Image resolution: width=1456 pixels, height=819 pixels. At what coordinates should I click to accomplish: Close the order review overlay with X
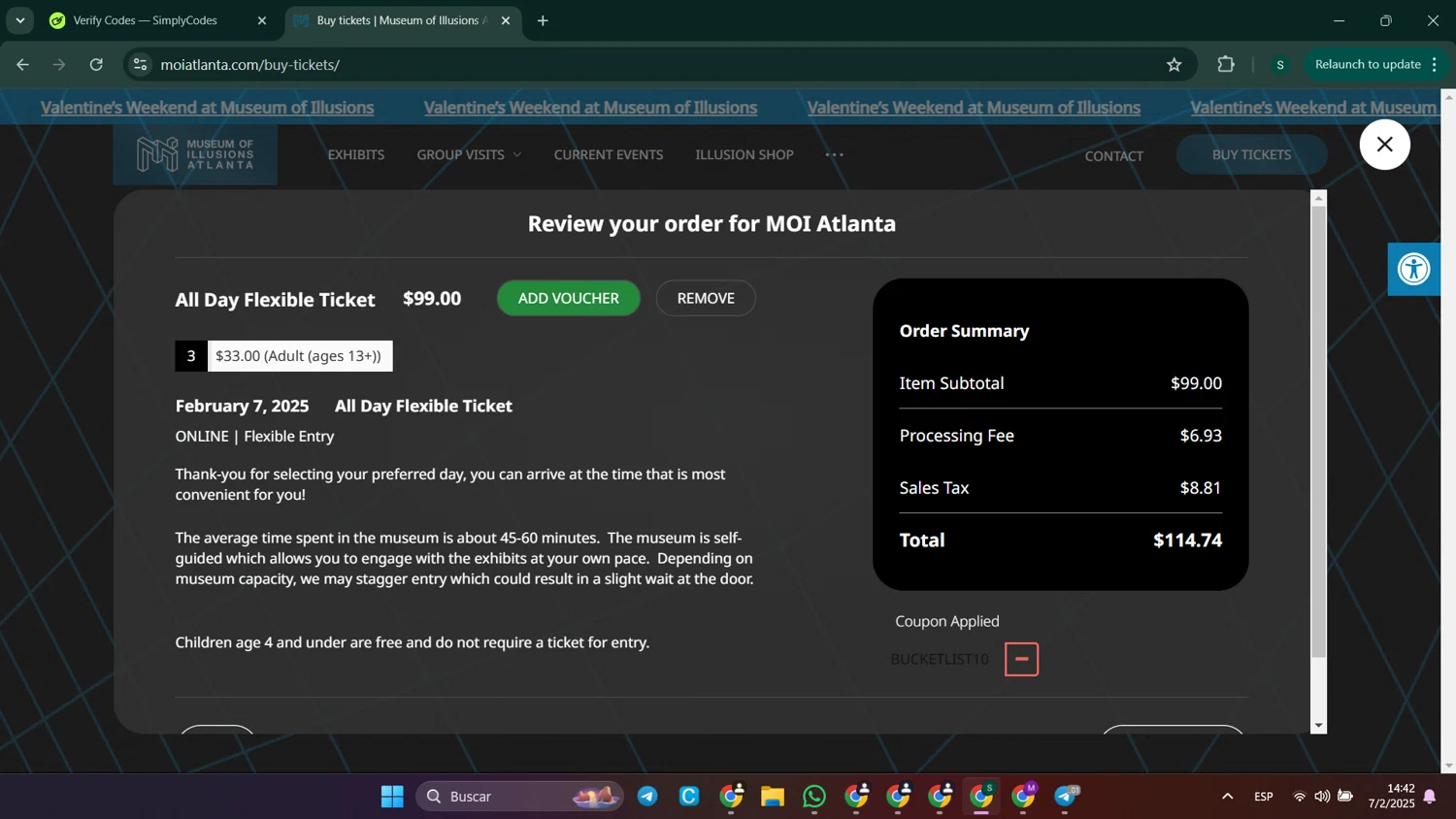pyautogui.click(x=1384, y=145)
